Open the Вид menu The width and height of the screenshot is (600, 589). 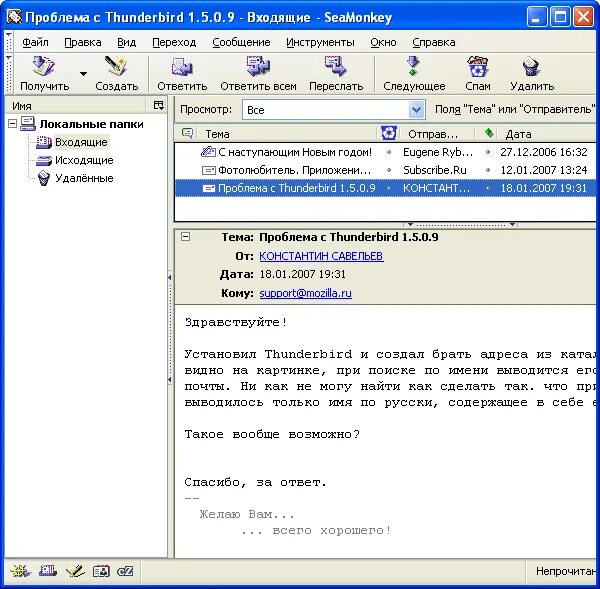[126, 42]
